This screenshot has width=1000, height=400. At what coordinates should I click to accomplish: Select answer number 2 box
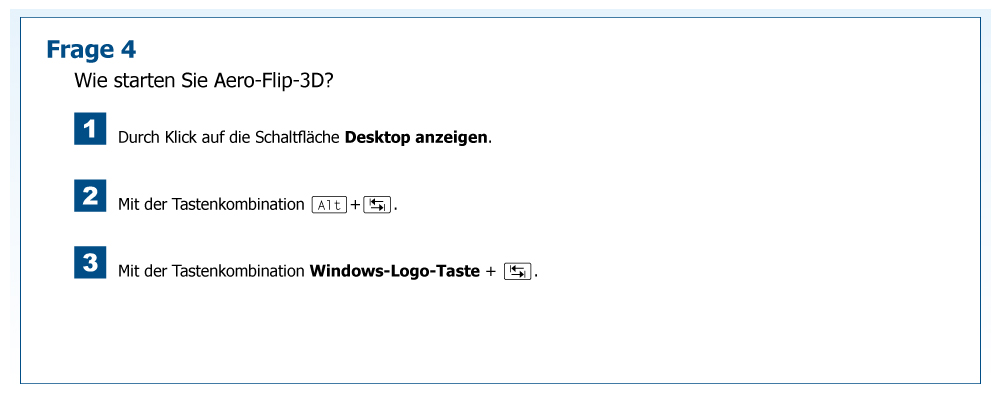click(x=90, y=196)
